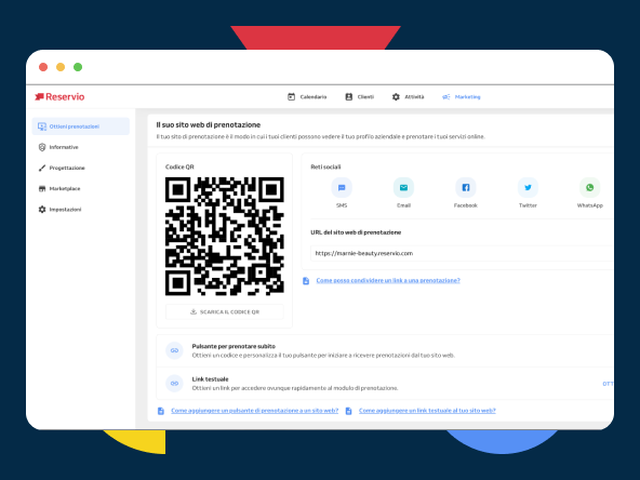Open the Calendario tab

(x=307, y=97)
